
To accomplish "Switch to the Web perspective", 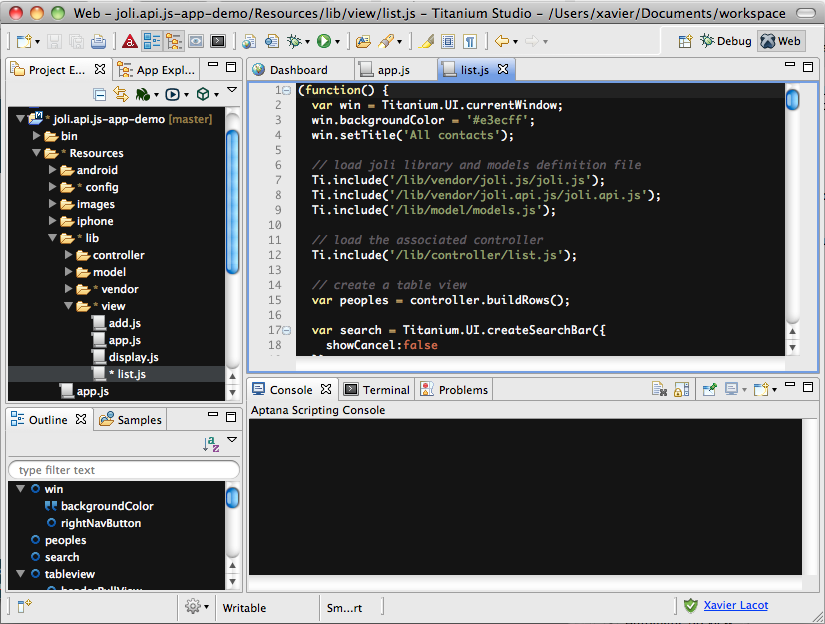I will (x=781, y=41).
